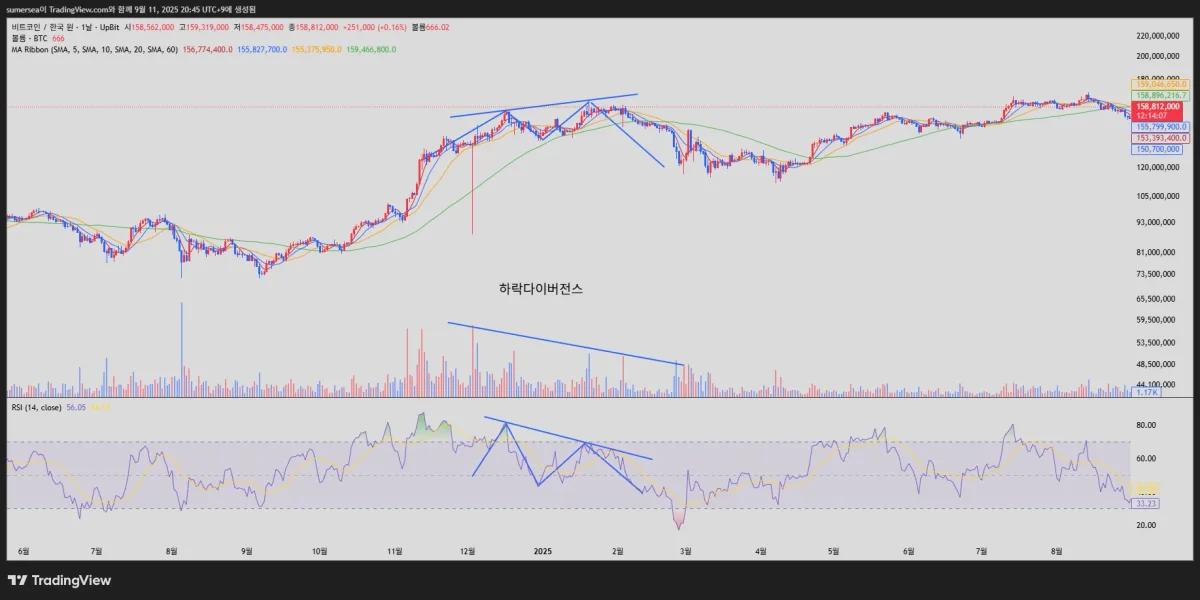1200x600 pixels.
Task: Click the RSI (14, close) legend label
Action: (36, 407)
